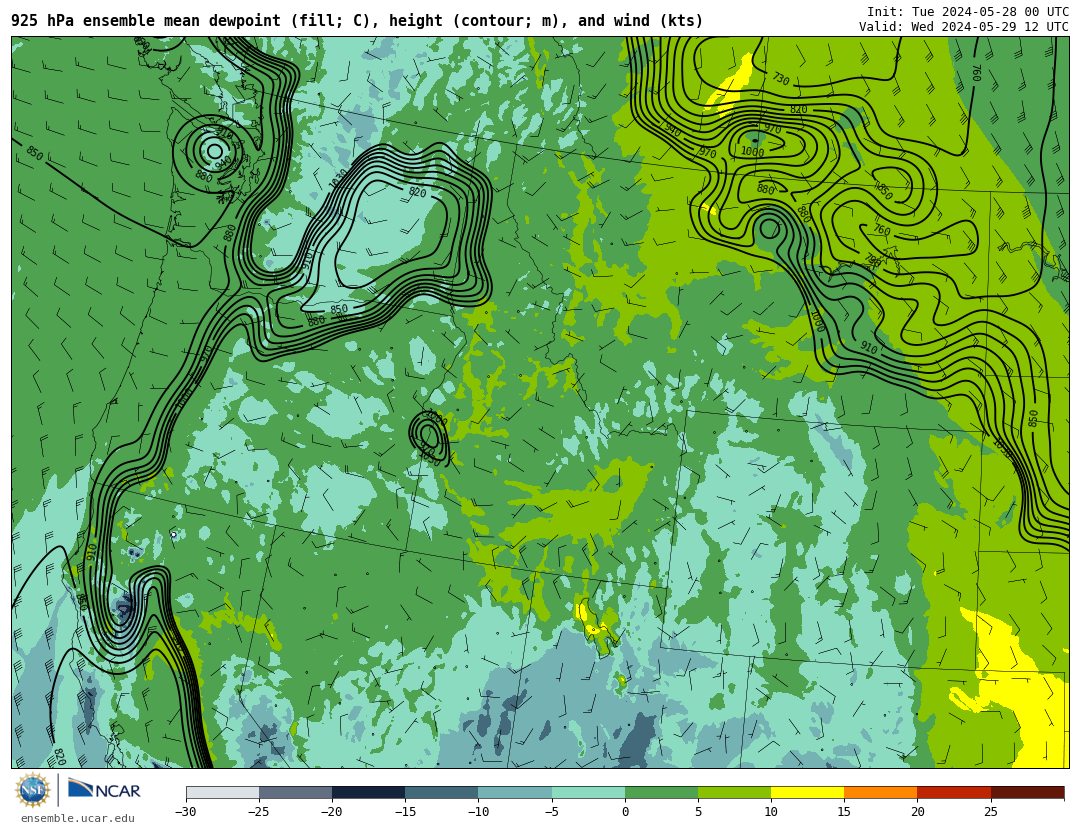
Task: Pick the muted teal -10 to -5 colorbar segment
Action: coord(515,792)
